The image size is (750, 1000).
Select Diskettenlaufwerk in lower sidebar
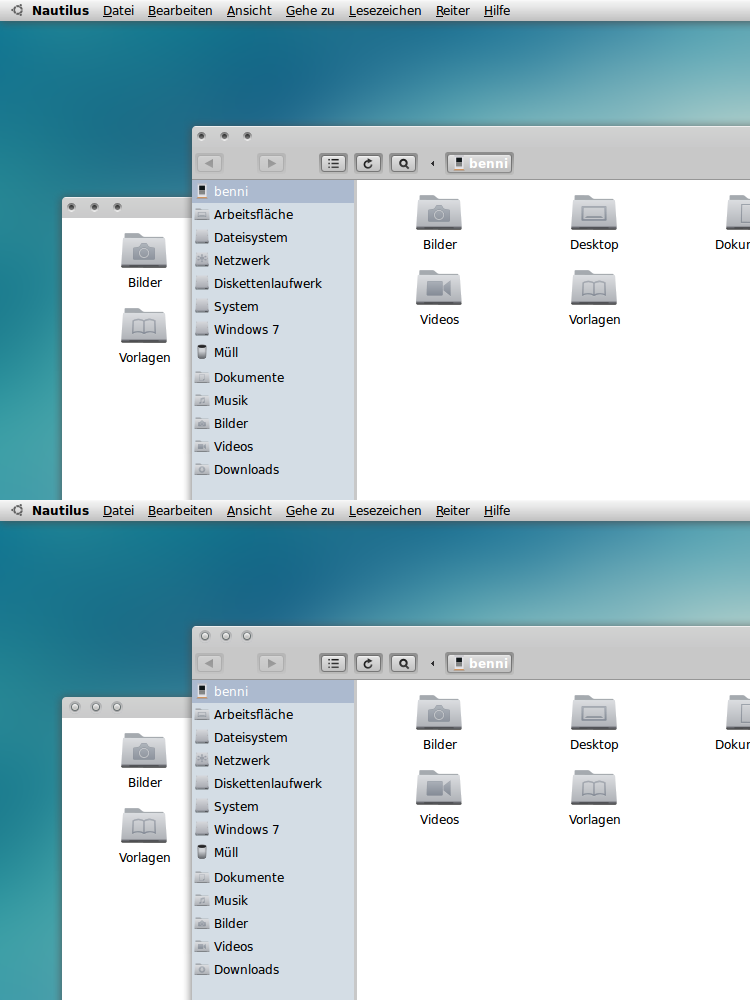click(273, 783)
